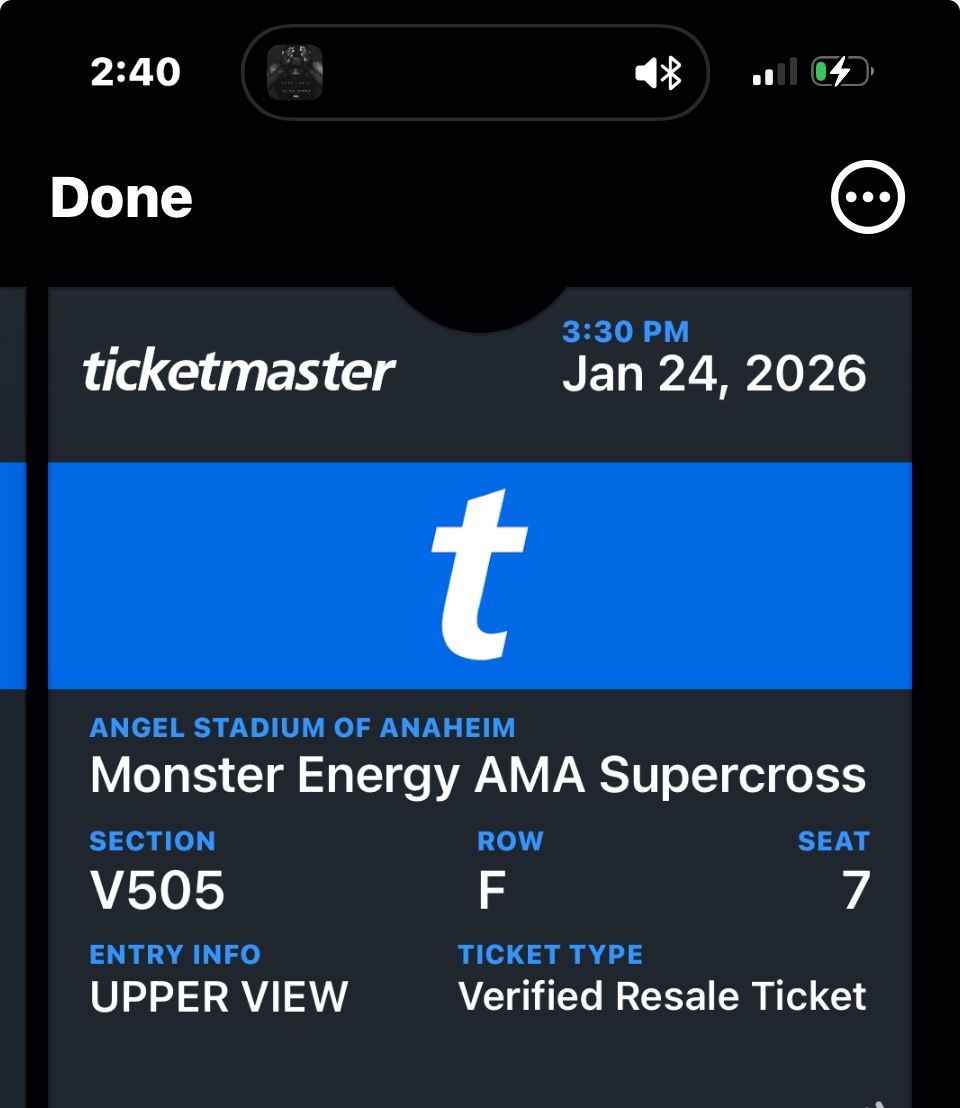Tap the section value V505
This screenshot has width=960, height=1108.
(x=157, y=890)
